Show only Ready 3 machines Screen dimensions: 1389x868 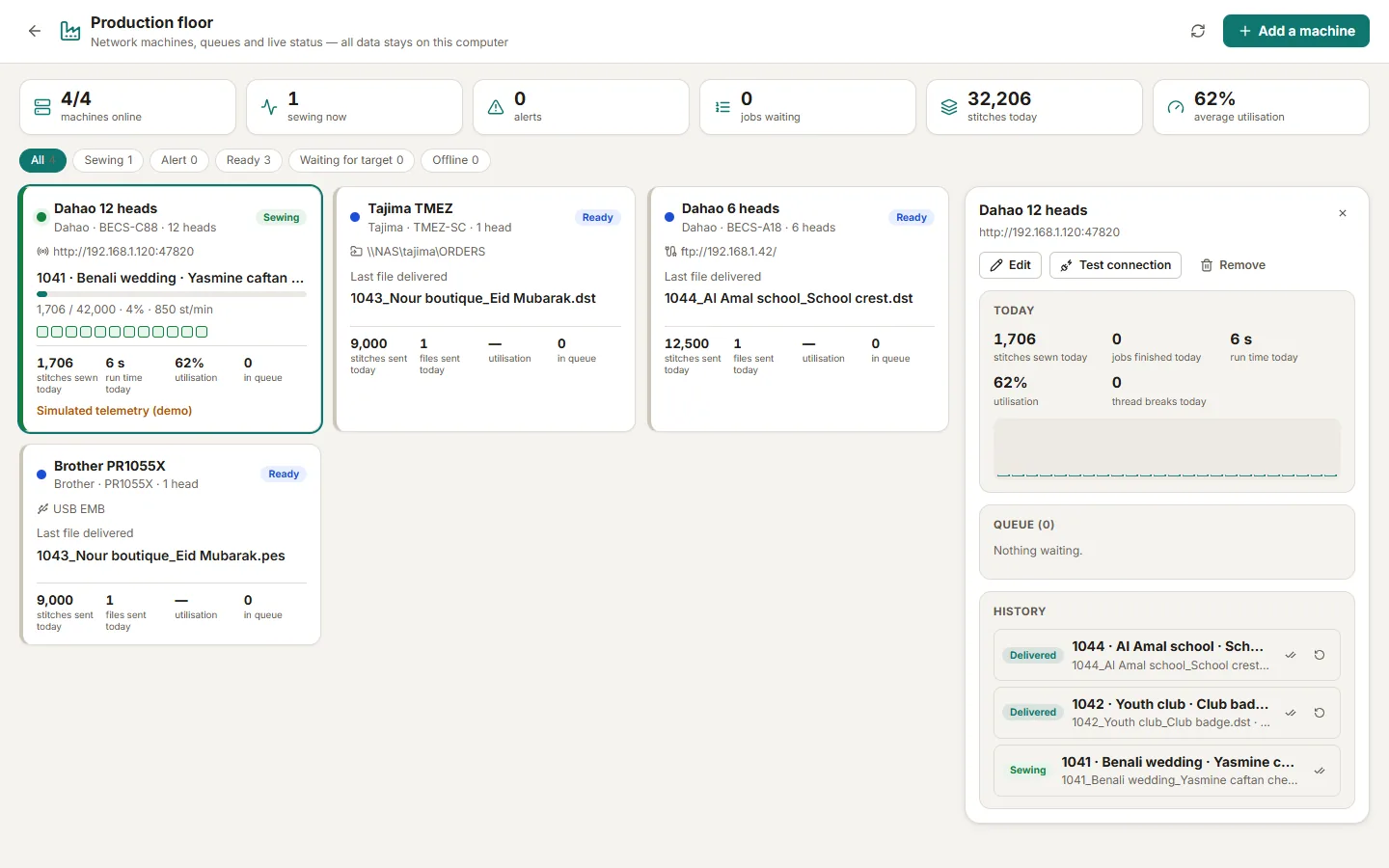tap(249, 160)
